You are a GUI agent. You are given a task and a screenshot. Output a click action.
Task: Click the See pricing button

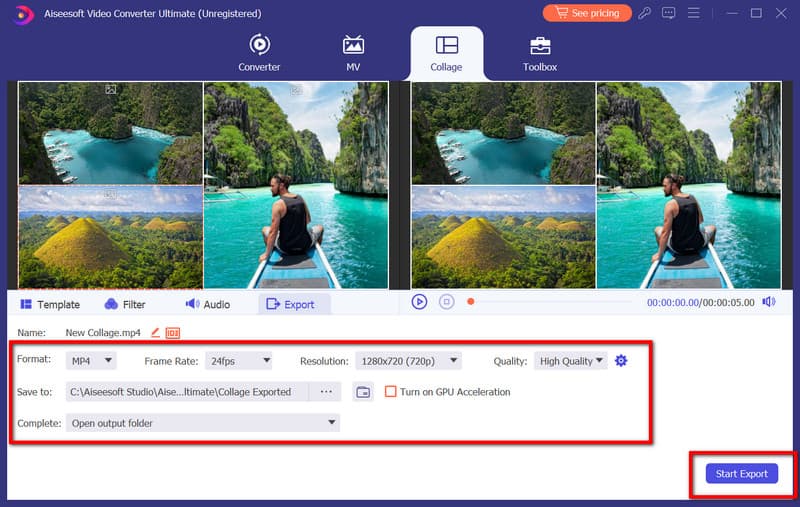tap(587, 13)
